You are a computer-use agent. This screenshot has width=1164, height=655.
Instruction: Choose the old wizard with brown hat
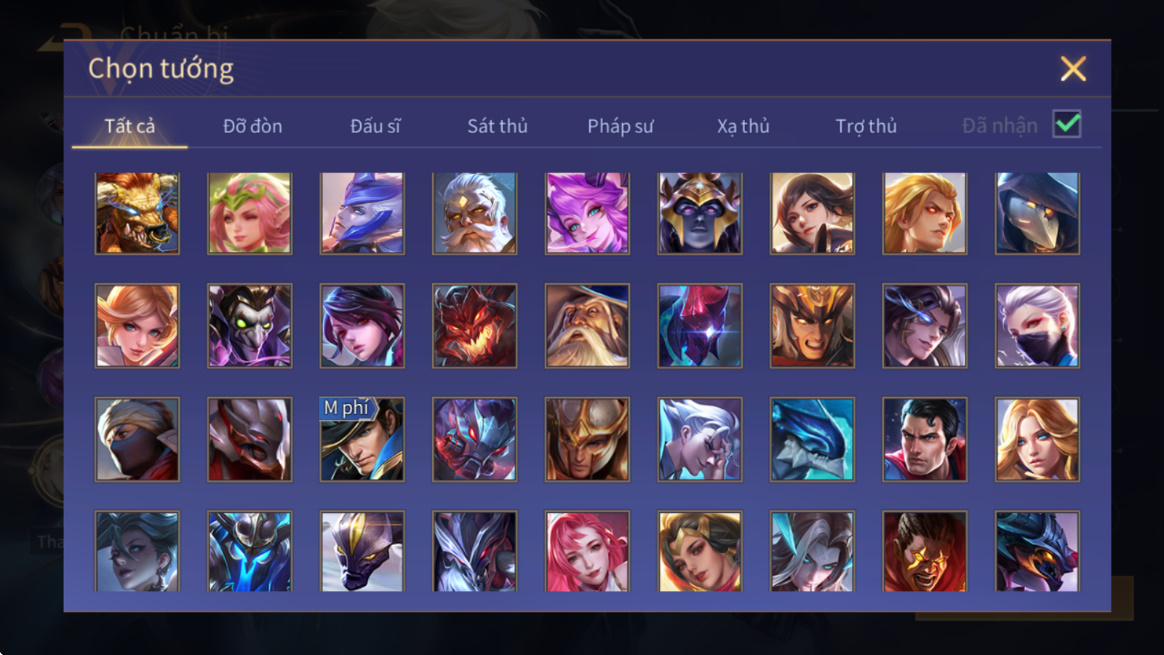[x=587, y=325]
